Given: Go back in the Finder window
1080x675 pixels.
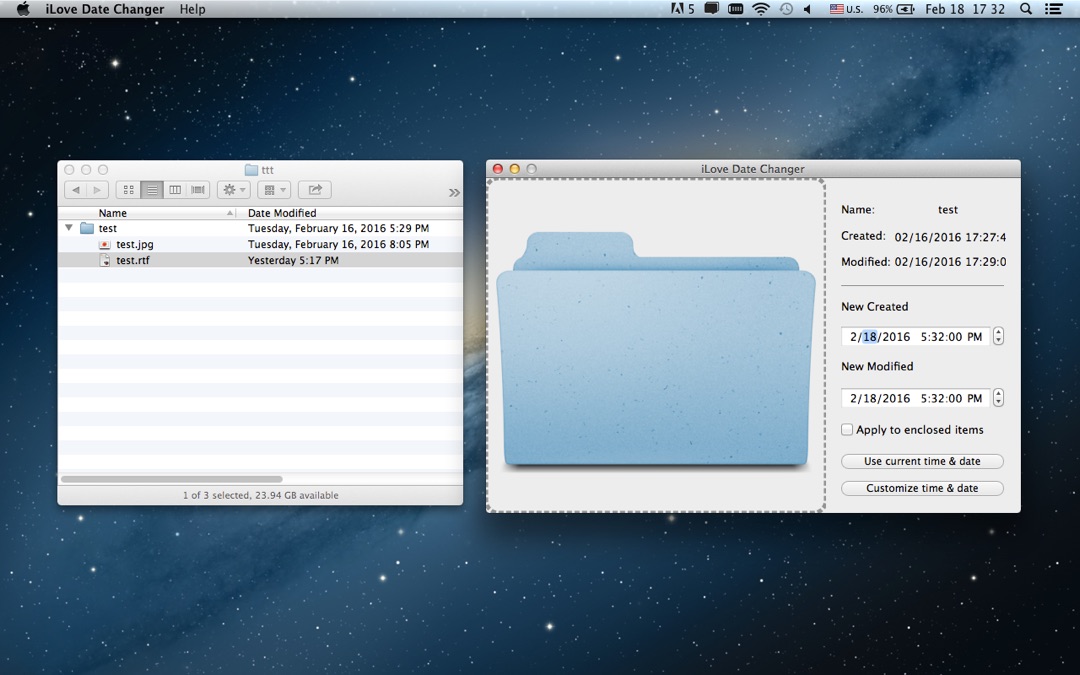Looking at the screenshot, I should tap(75, 190).
